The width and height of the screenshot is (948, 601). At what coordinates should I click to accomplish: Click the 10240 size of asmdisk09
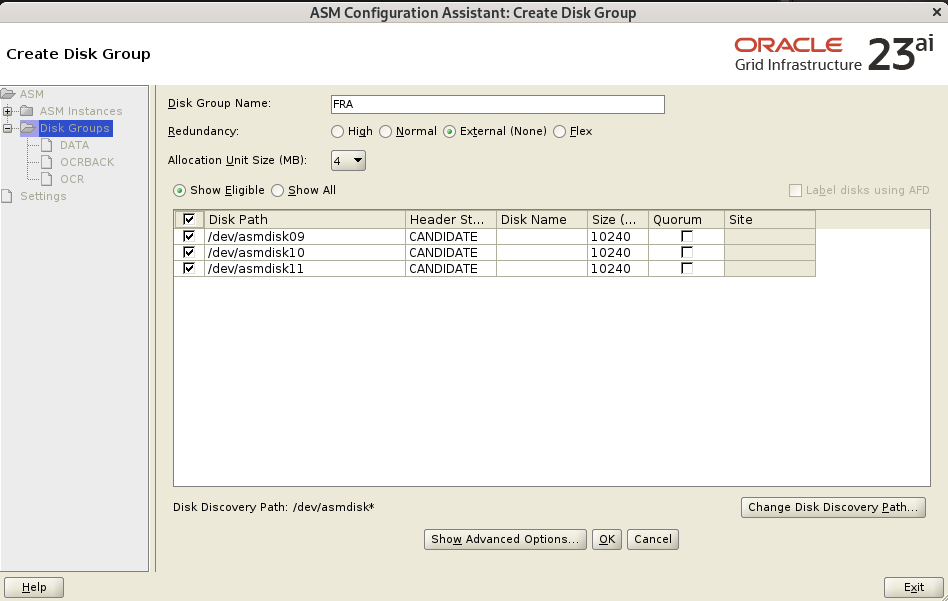[x=618, y=236]
